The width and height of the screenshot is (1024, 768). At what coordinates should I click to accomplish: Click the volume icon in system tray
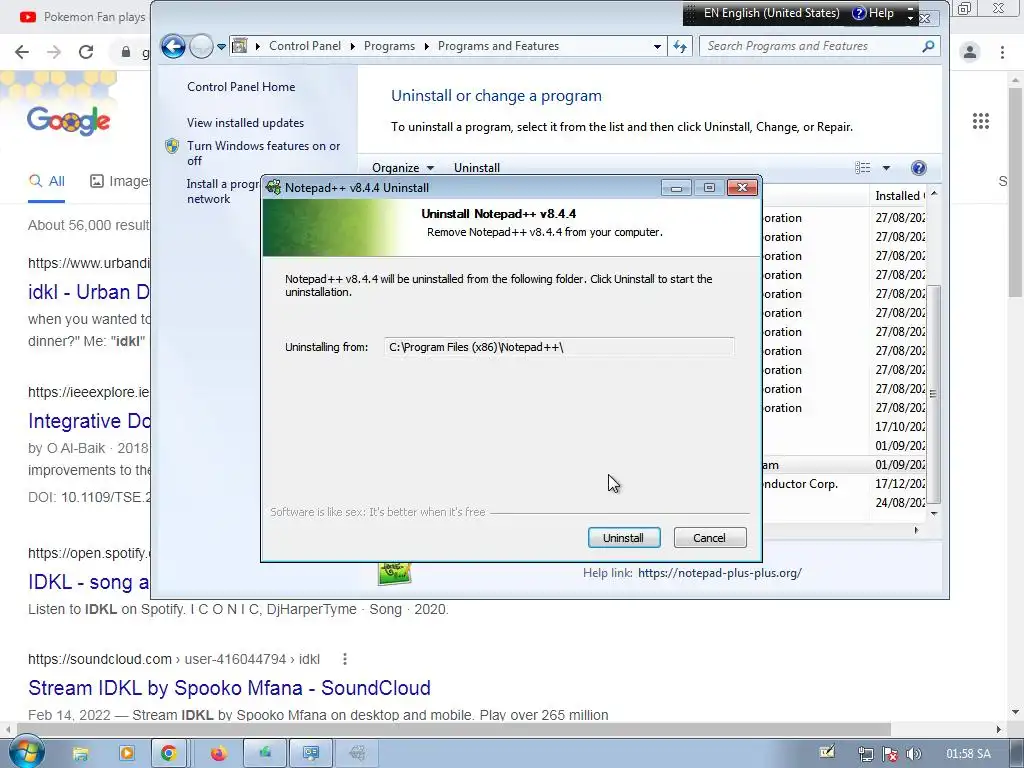pos(913,754)
